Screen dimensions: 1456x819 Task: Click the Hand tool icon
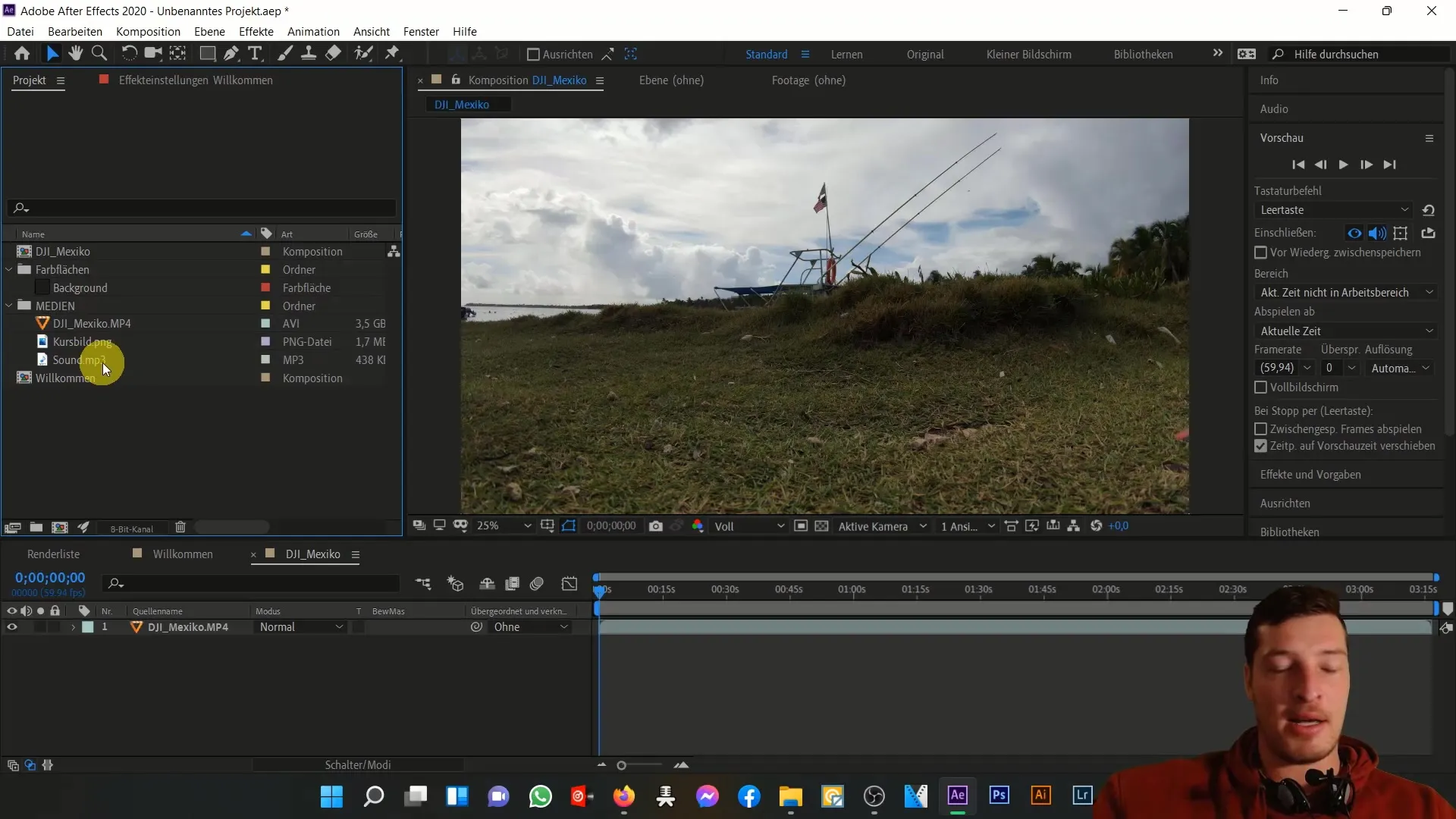[x=76, y=54]
